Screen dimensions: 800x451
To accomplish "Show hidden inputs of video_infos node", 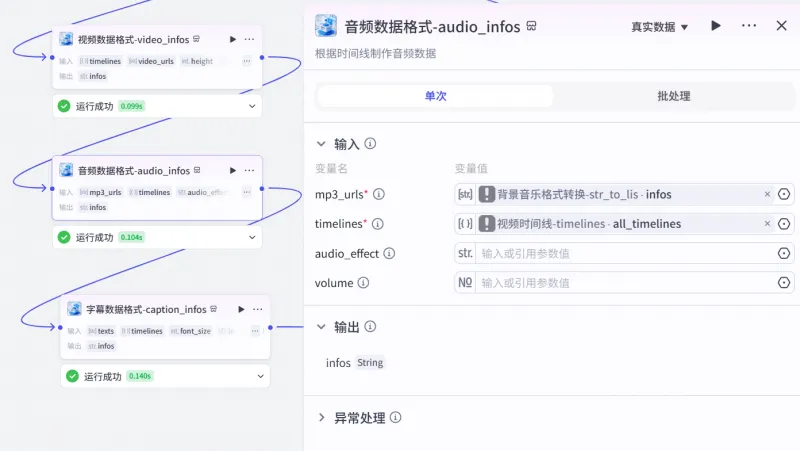I will (246, 61).
